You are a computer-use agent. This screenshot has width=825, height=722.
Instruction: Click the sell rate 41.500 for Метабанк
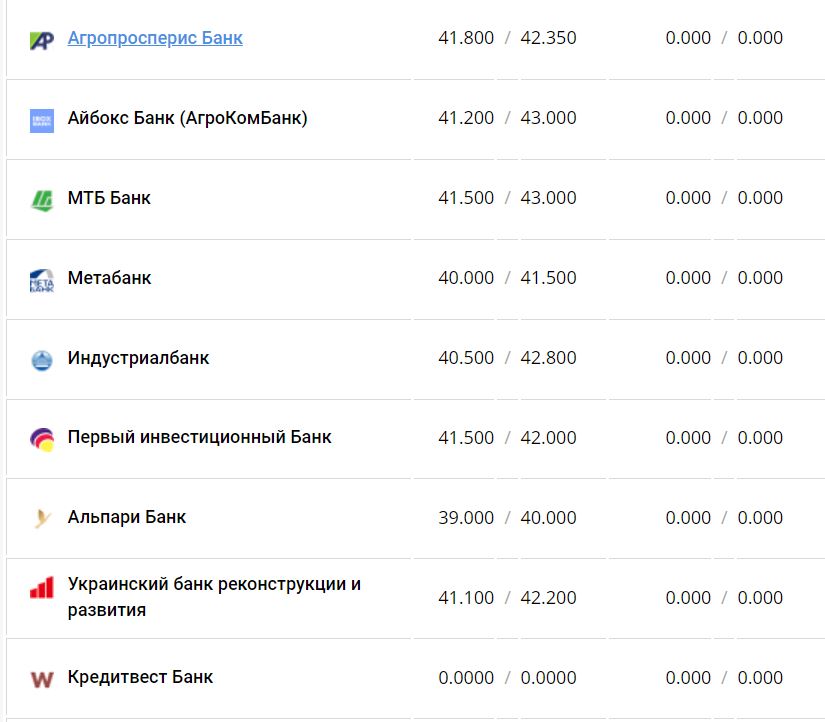tap(548, 277)
